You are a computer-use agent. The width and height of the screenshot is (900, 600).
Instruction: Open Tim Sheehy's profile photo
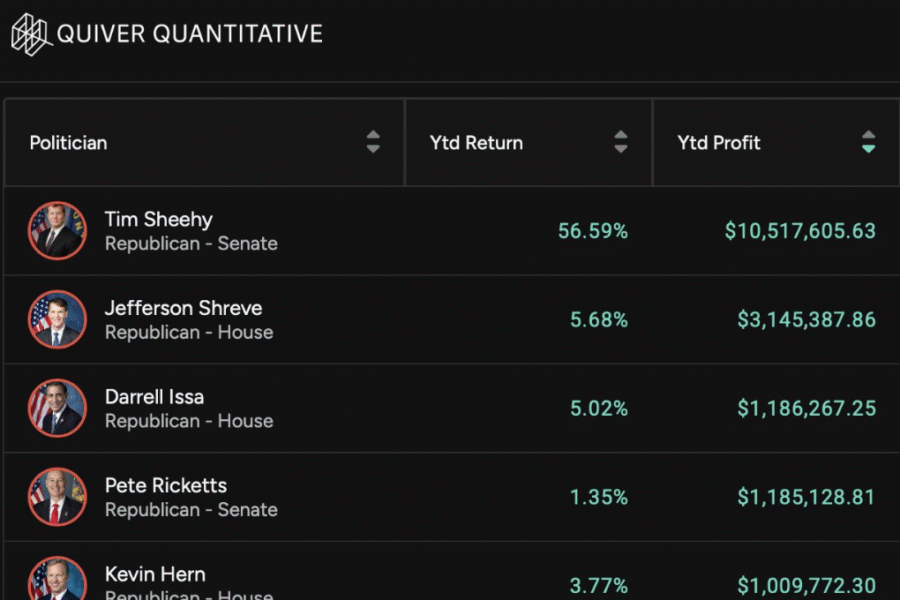[57, 231]
